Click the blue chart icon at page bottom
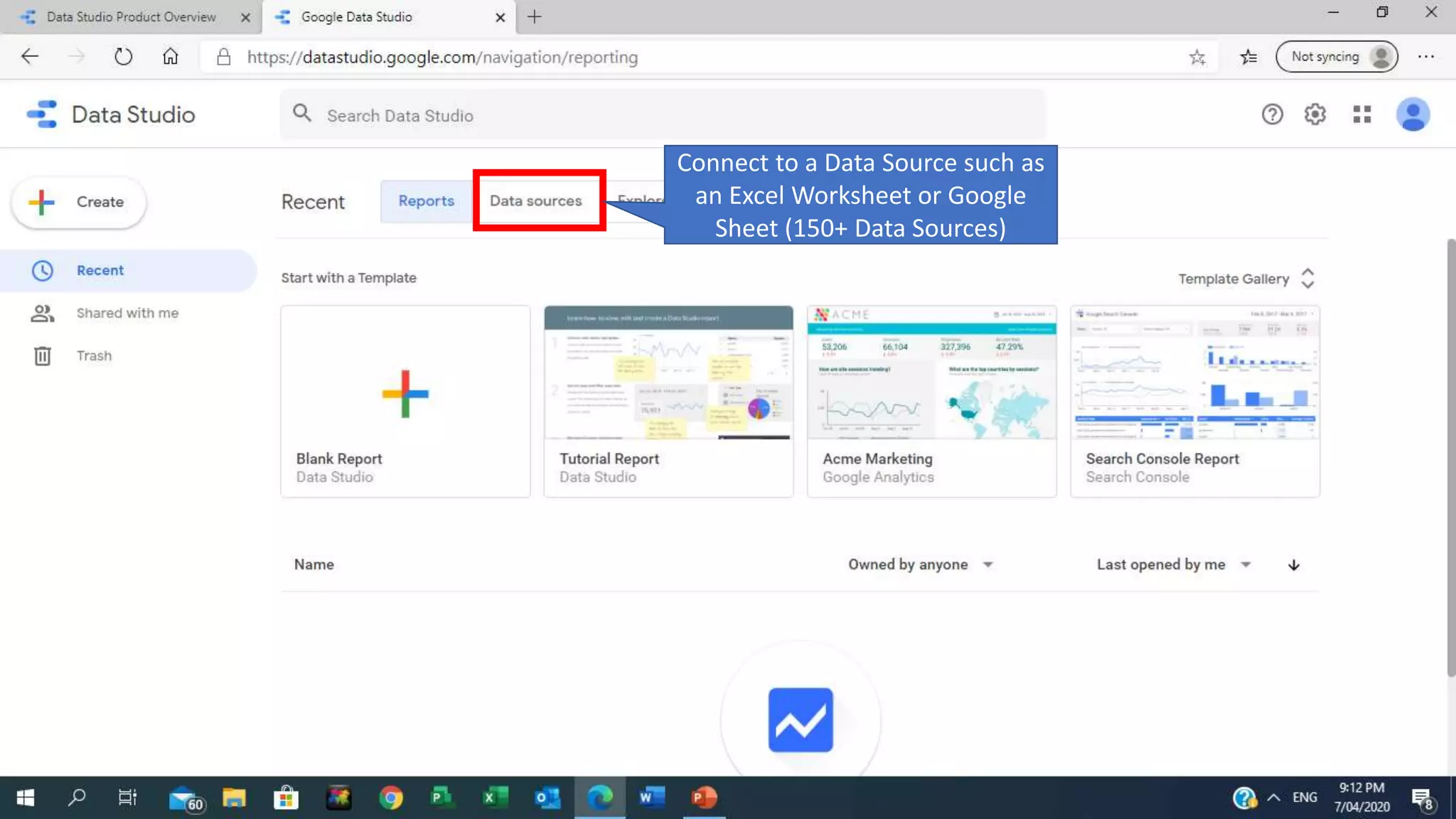1456x819 pixels. [801, 719]
